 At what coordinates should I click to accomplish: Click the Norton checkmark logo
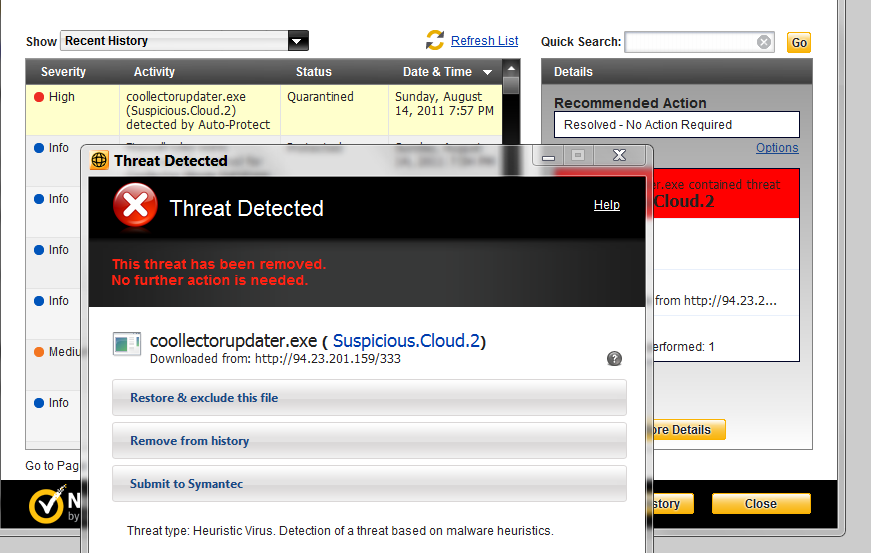click(47, 505)
